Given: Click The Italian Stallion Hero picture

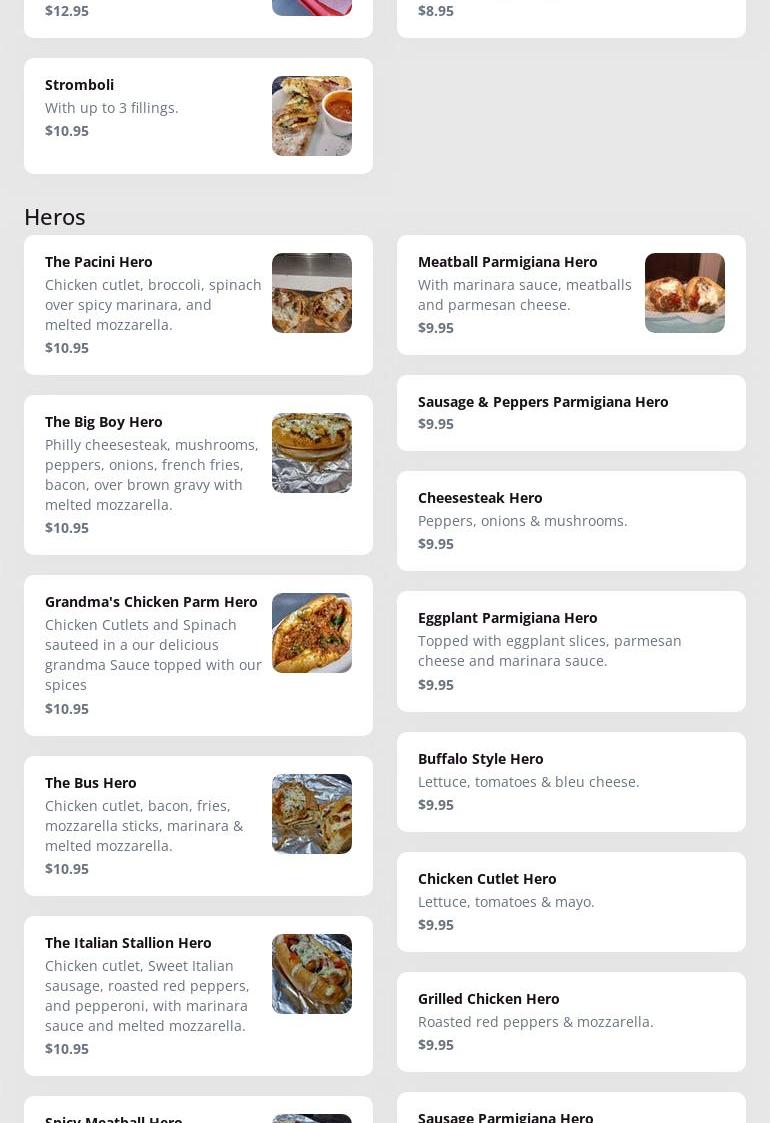Looking at the screenshot, I should 311,974.
